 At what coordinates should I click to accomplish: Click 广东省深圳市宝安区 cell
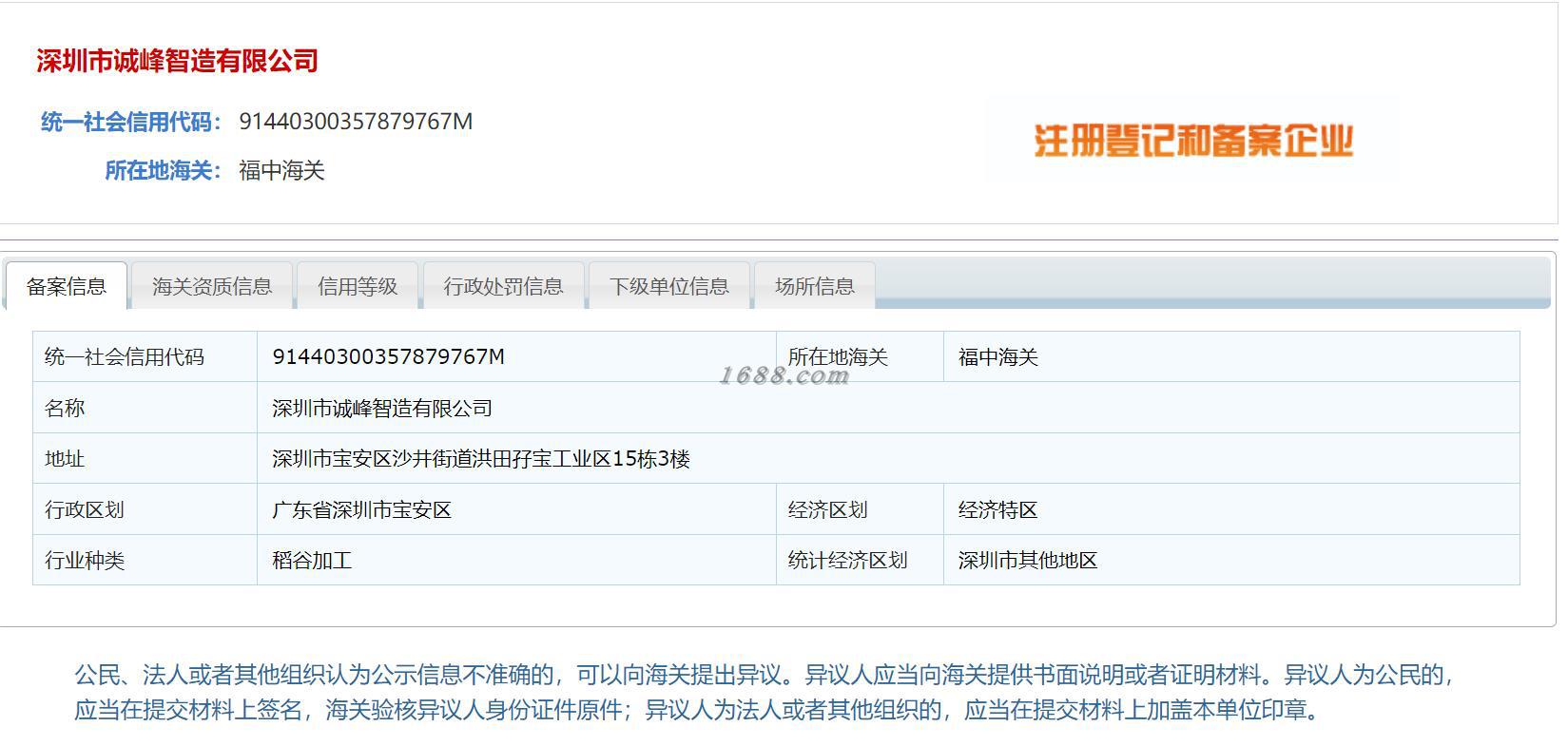click(x=516, y=509)
